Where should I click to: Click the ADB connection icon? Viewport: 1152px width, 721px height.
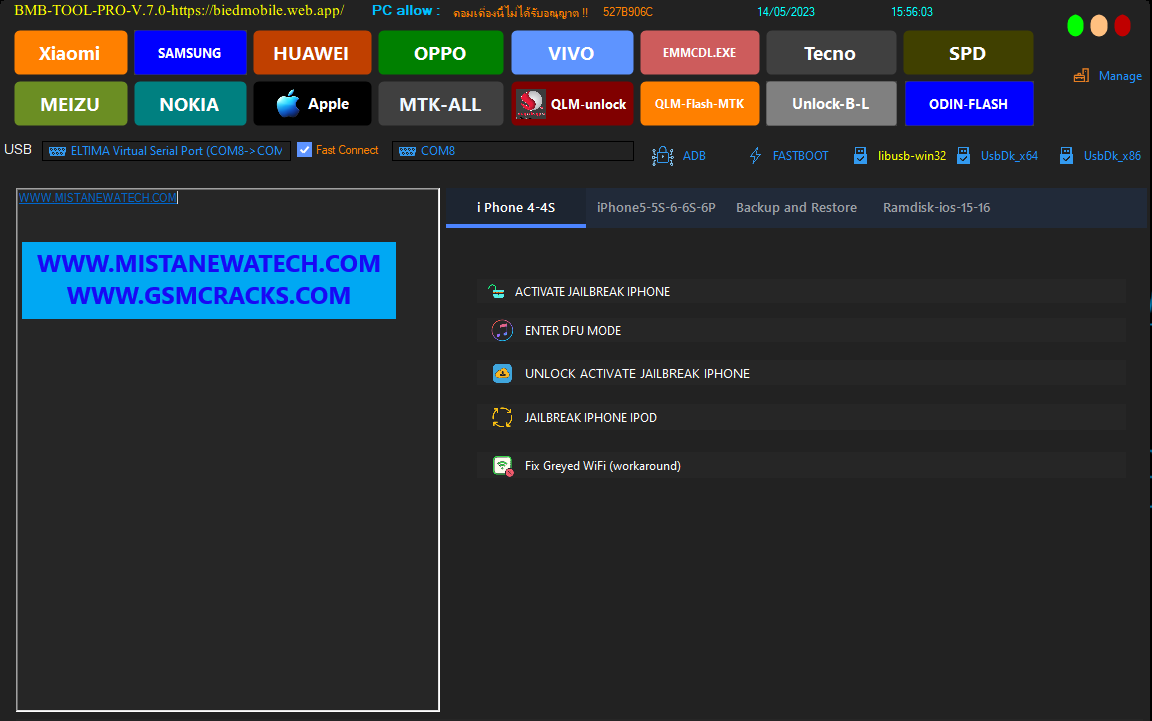662,156
